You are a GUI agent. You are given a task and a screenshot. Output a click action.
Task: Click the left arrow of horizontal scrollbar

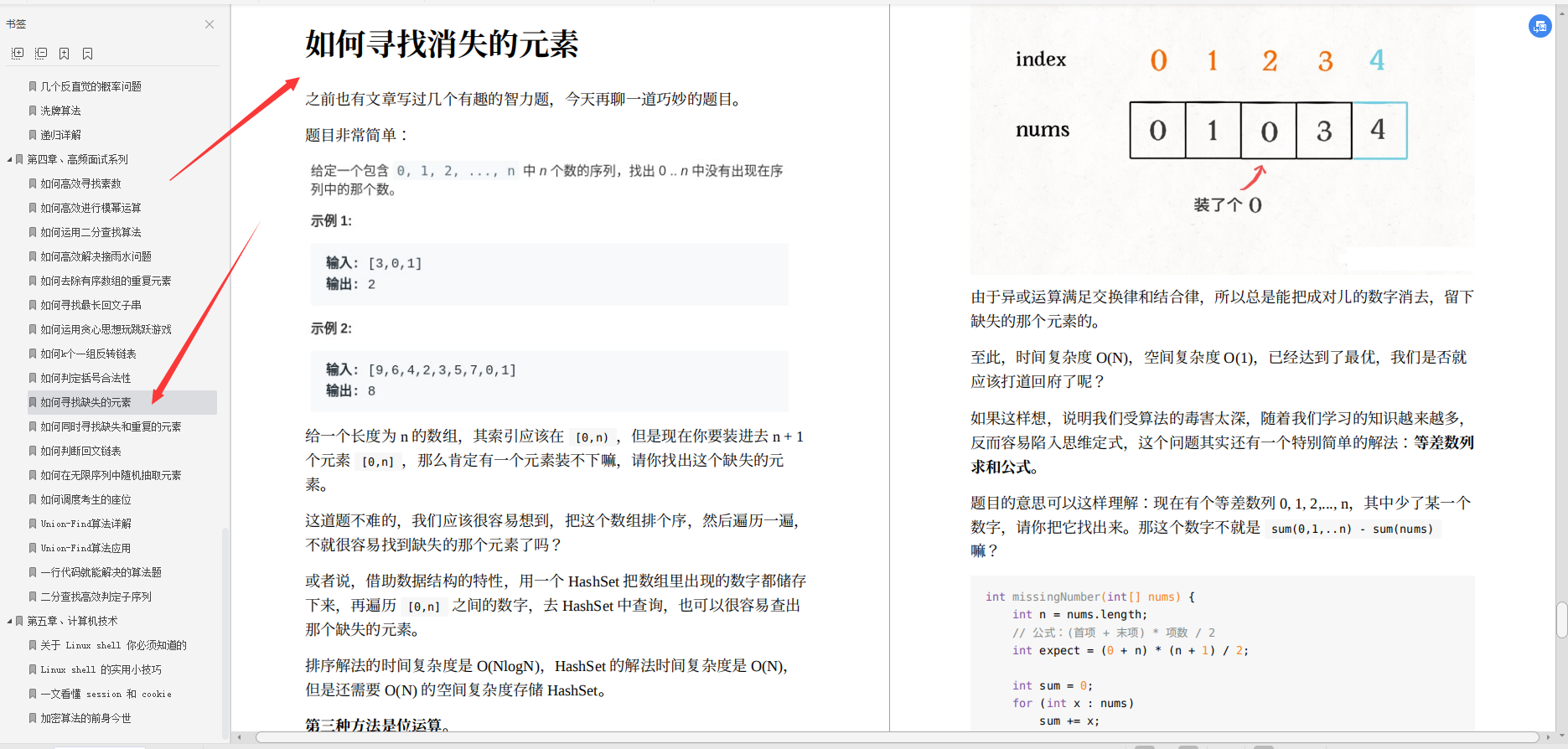click(x=240, y=737)
